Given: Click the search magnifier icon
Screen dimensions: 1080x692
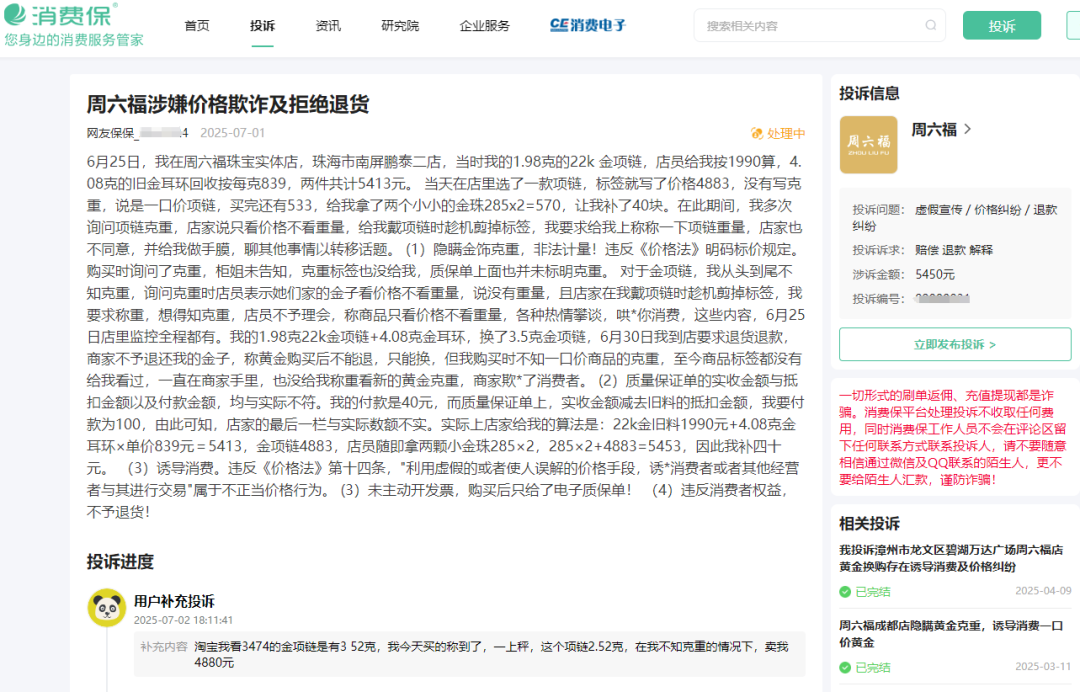Looking at the screenshot, I should (931, 25).
